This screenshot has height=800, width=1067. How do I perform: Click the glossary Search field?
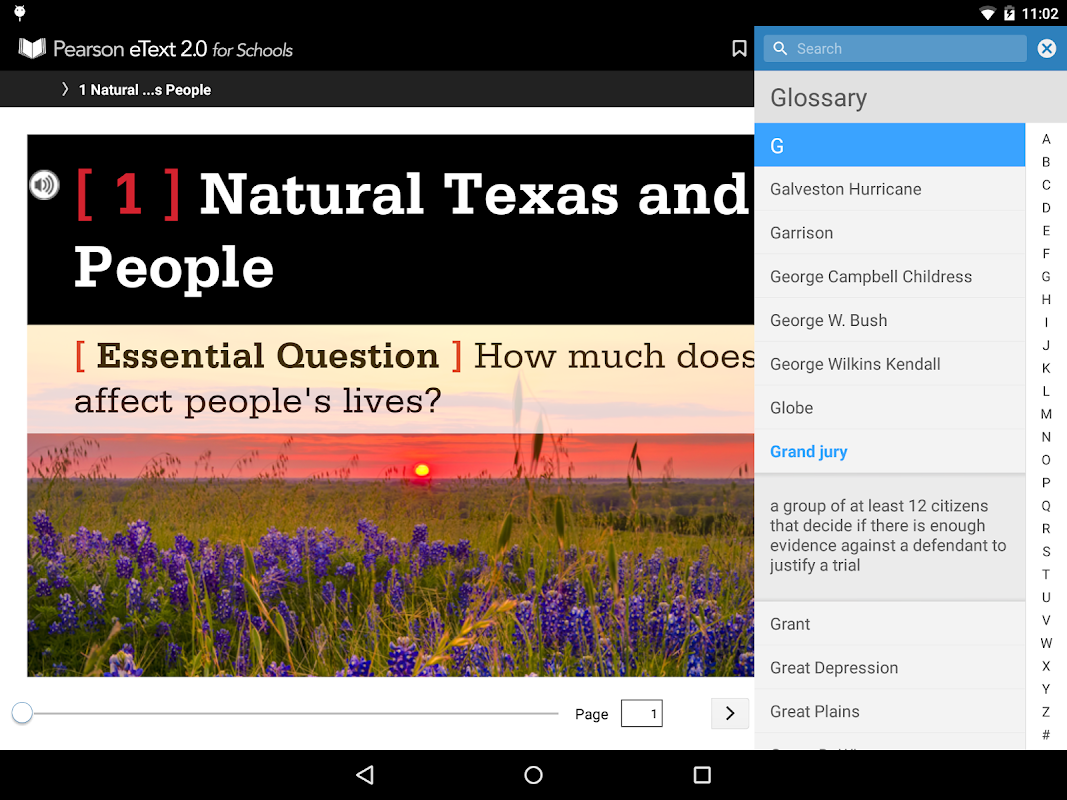coord(905,49)
